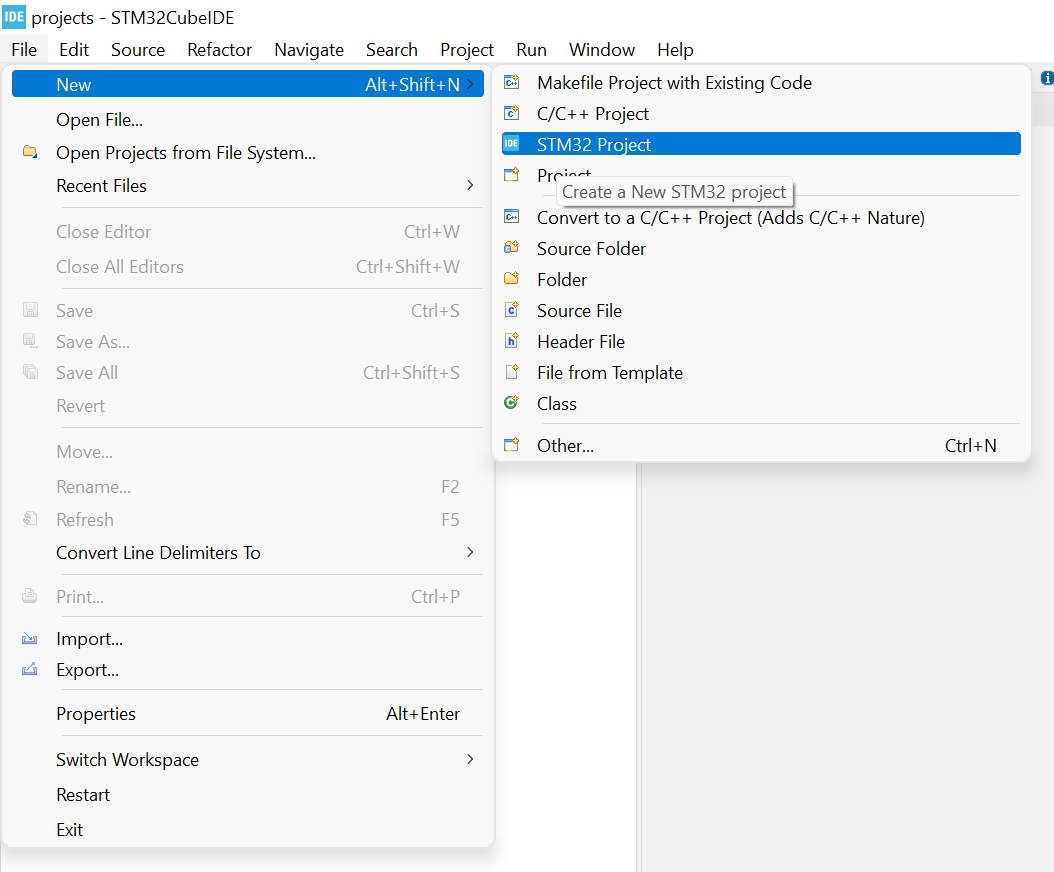Viewport: 1054px width, 872px height.
Task: Choose Export... from the File menu
Action: [x=247, y=670]
